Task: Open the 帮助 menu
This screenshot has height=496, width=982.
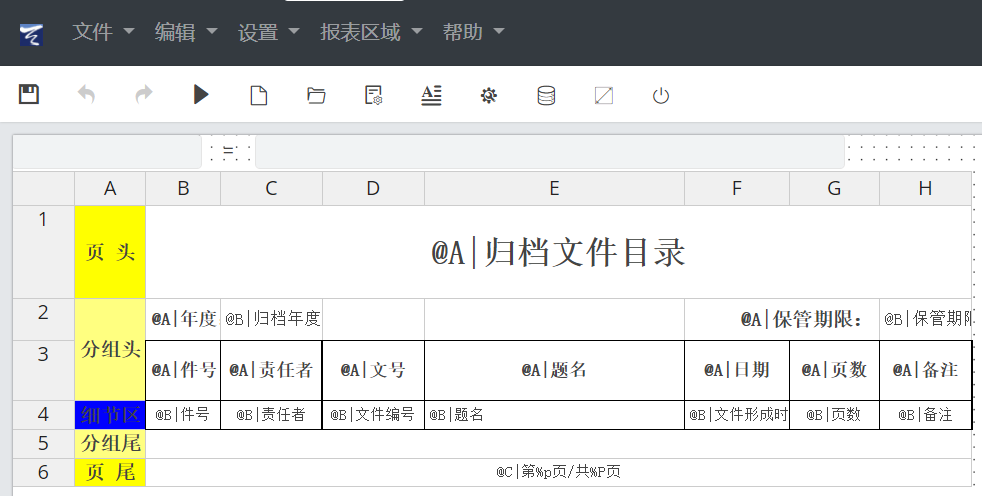Action: [473, 32]
